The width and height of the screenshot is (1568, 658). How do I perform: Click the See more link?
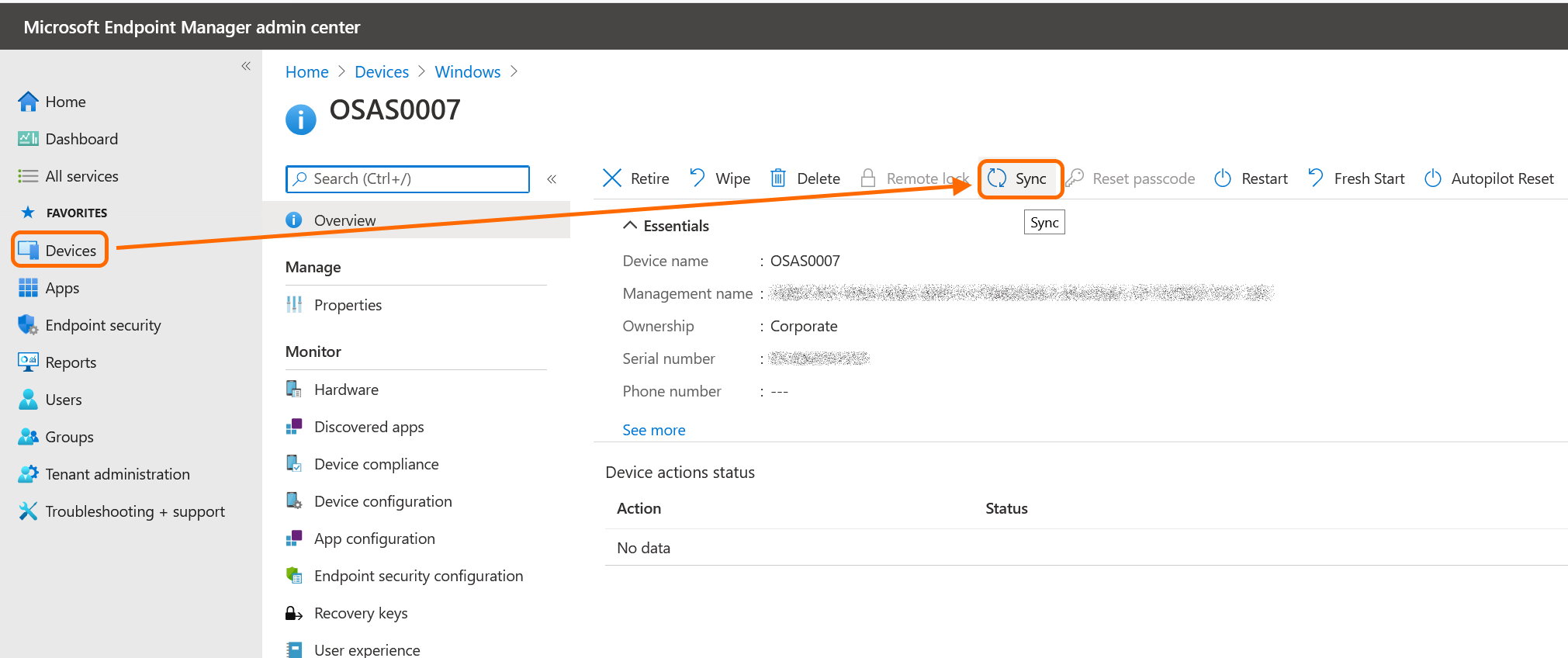click(x=653, y=430)
